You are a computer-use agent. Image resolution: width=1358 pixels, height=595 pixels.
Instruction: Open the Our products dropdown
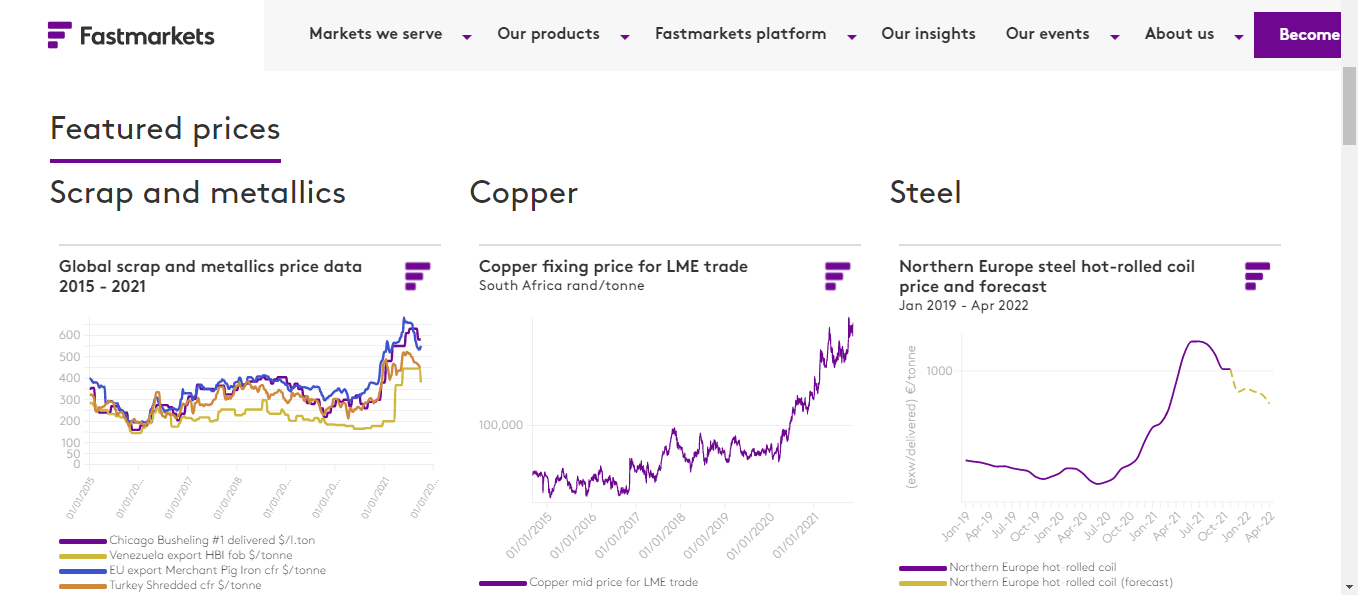tap(549, 33)
